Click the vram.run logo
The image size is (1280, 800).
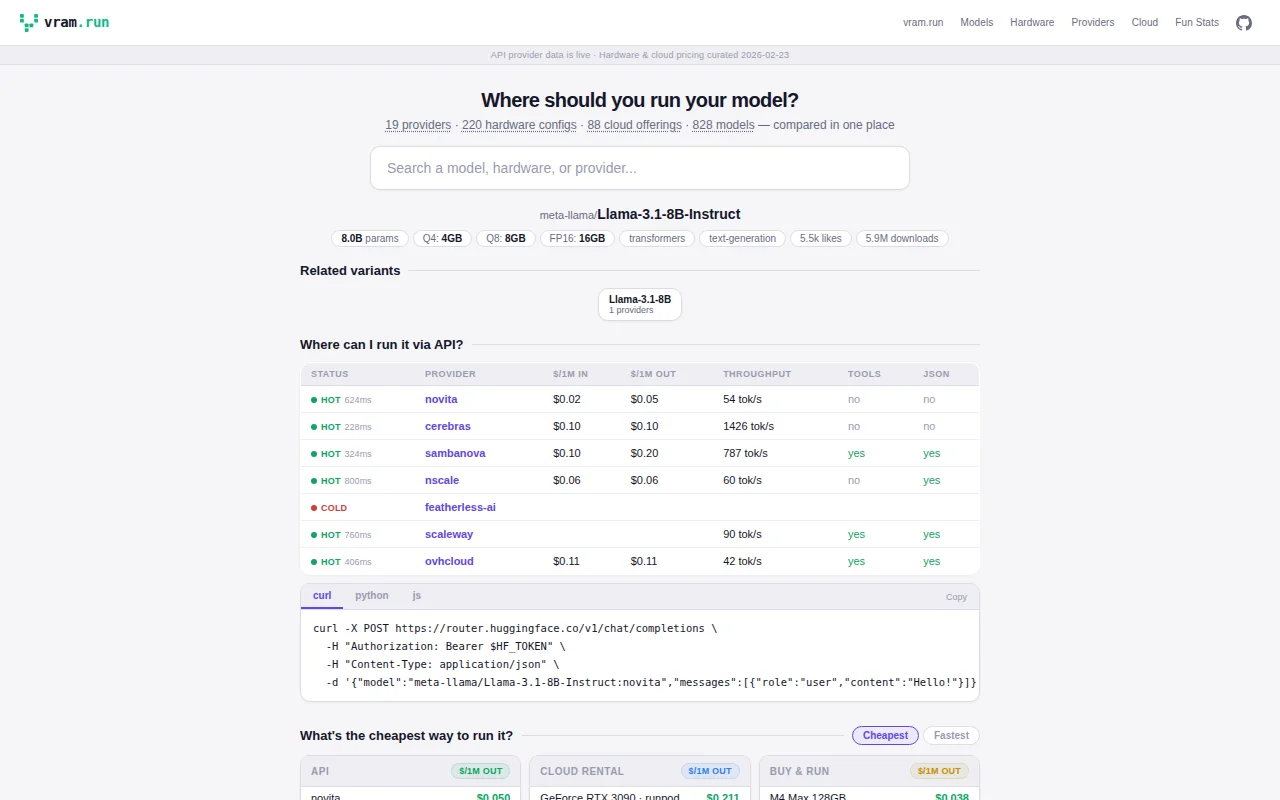pyautogui.click(x=65, y=22)
